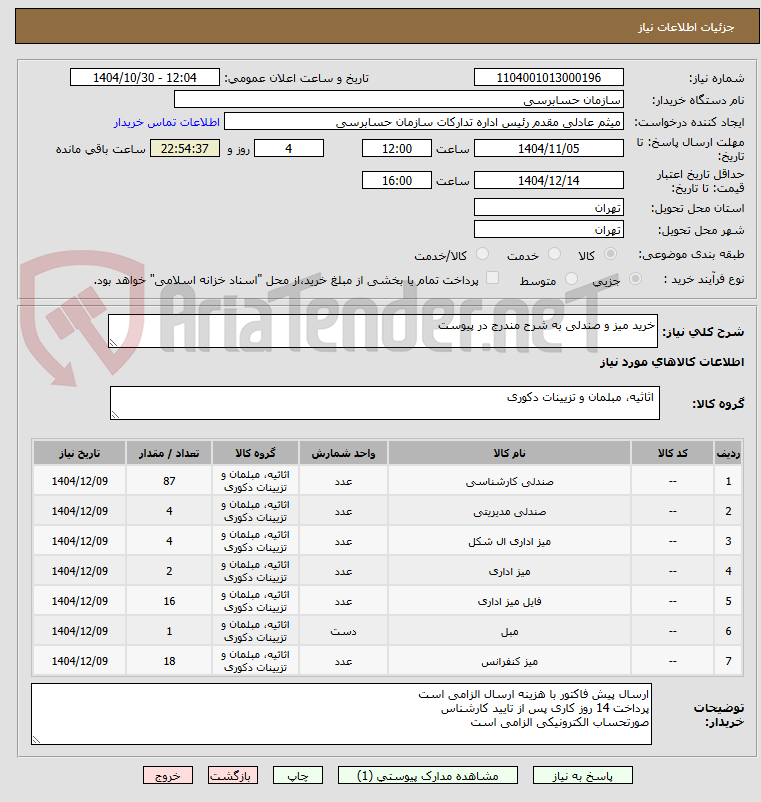The image size is (761, 802).
Task: Open 'اطلاعات تماس خریدار' link
Action: pos(167,122)
